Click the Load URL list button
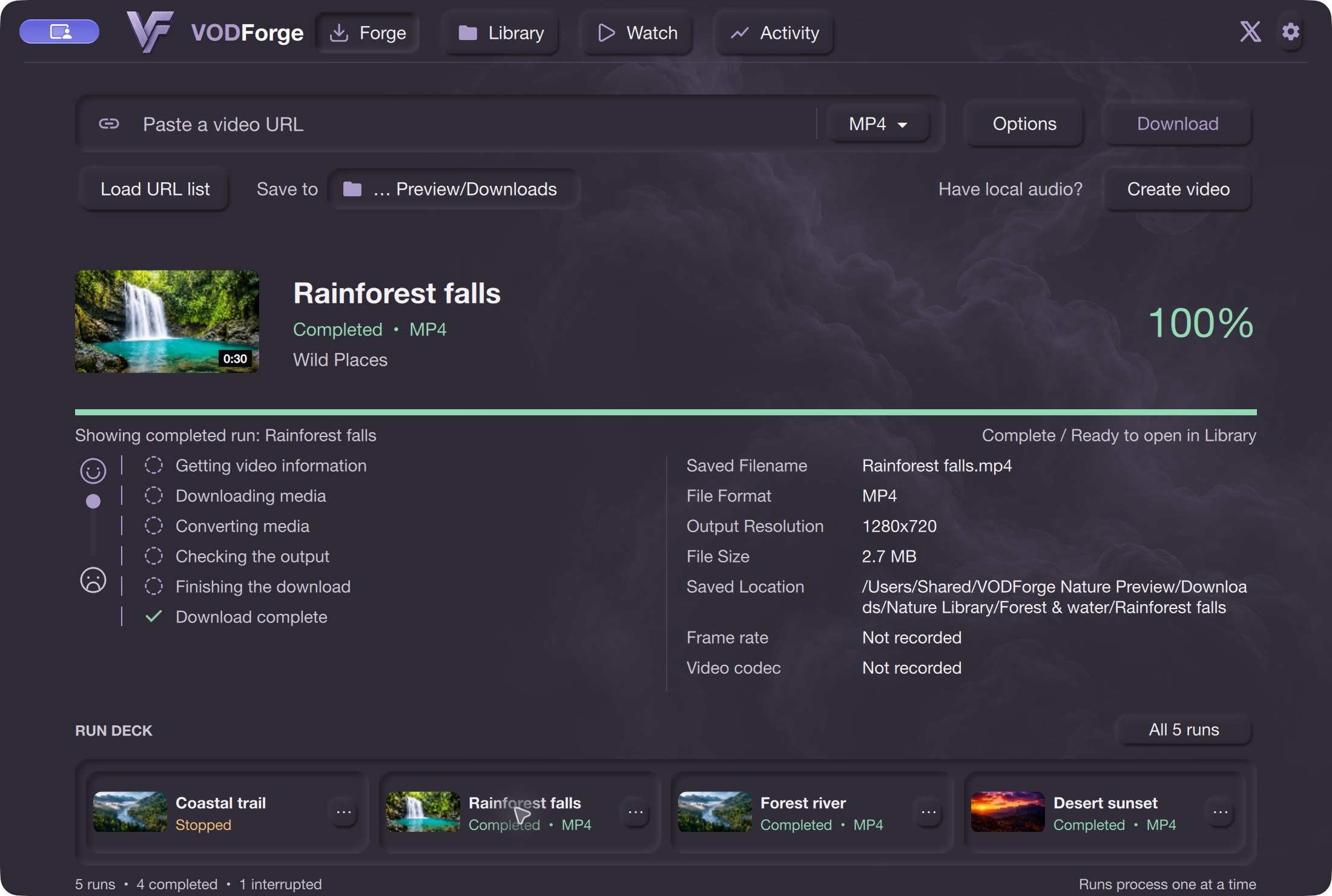The height and width of the screenshot is (896, 1332). pyautogui.click(x=155, y=189)
